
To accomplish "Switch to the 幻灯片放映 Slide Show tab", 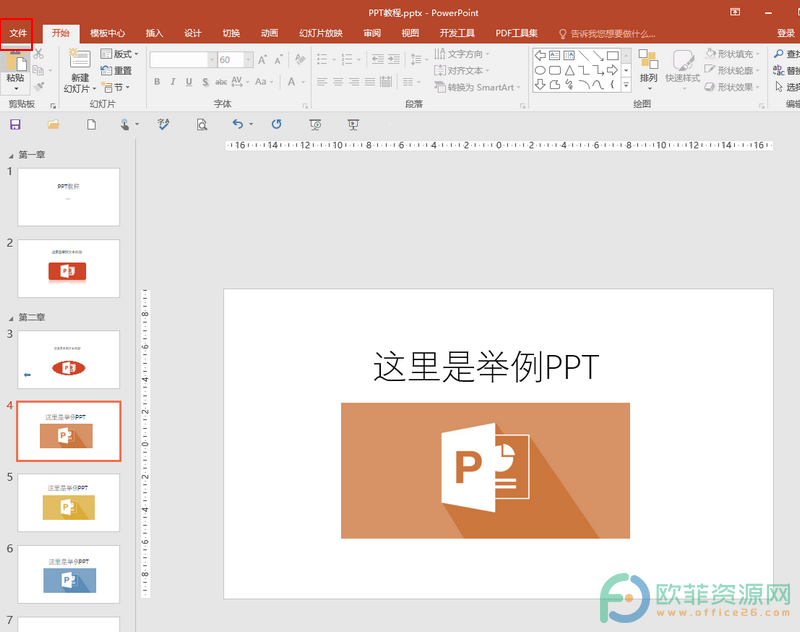I will pyautogui.click(x=320, y=33).
